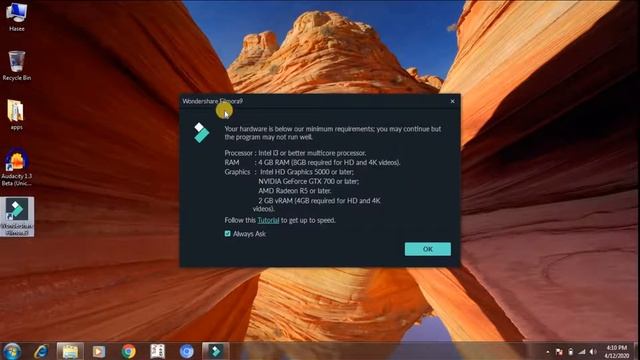Open Windows Explorer from the taskbar
Viewport: 640px width, 360px height.
click(70, 351)
